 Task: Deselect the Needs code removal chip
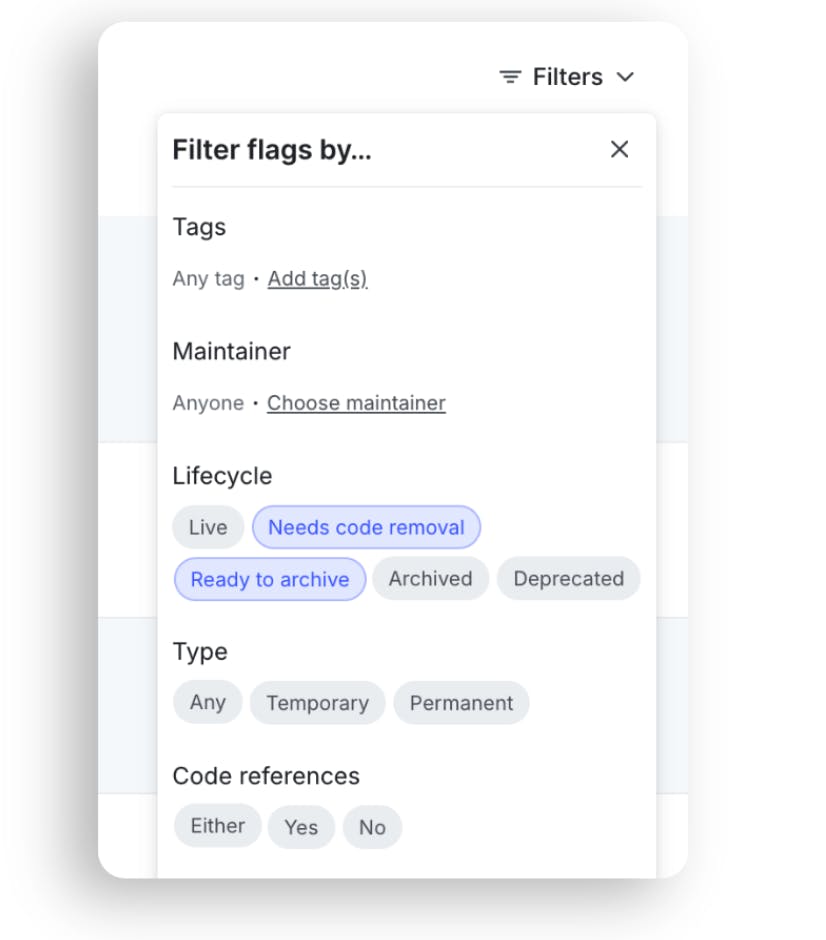coord(366,527)
